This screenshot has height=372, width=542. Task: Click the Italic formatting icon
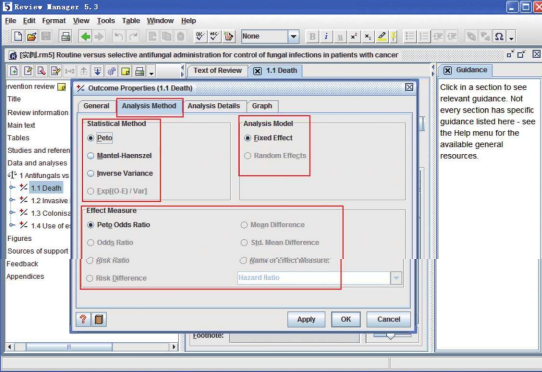point(326,36)
